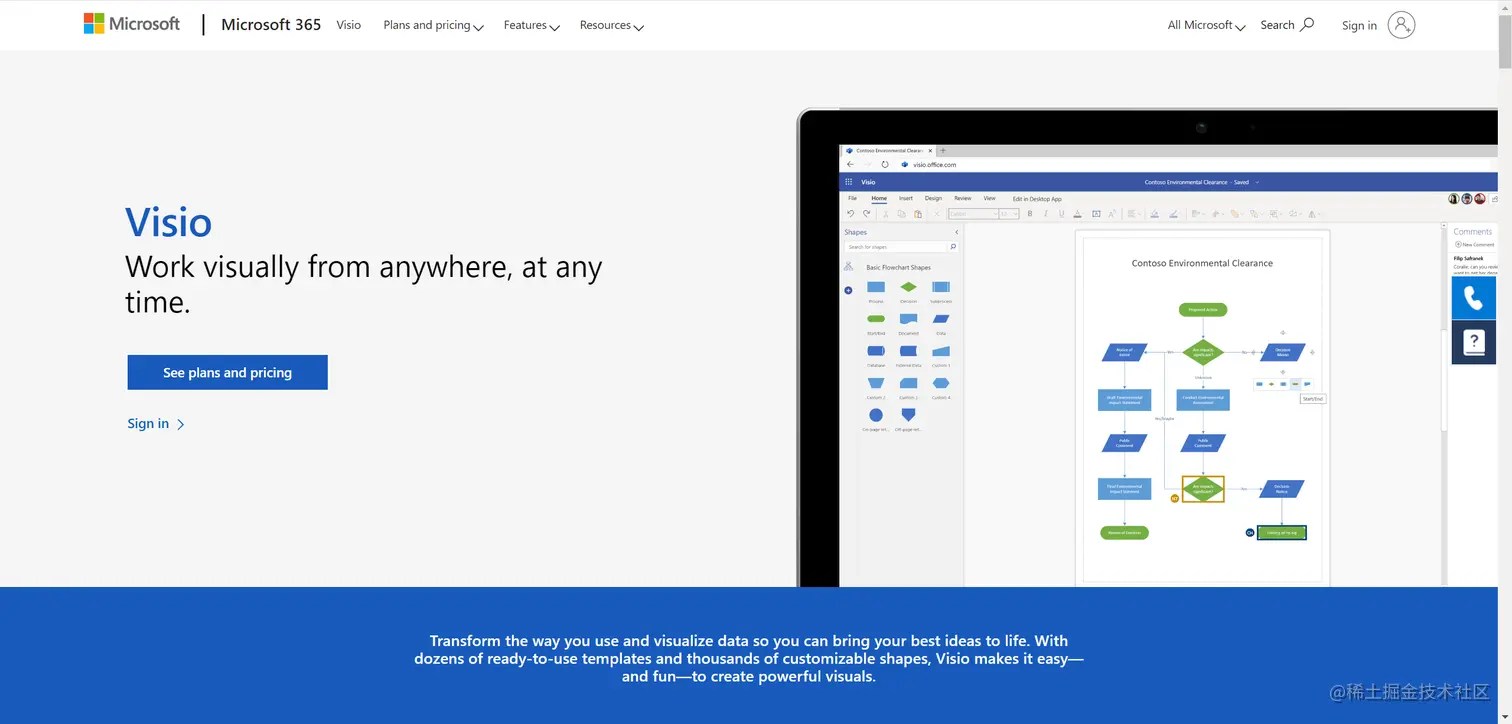Screen dimensions: 1512x724
Task: Click the browser back arrow in mockup
Action: pos(850,164)
